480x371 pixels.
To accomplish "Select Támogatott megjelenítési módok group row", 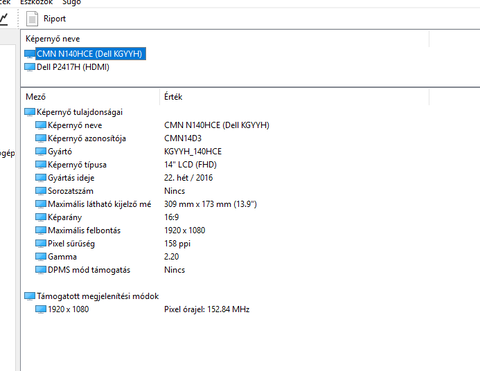I will [98, 296].
